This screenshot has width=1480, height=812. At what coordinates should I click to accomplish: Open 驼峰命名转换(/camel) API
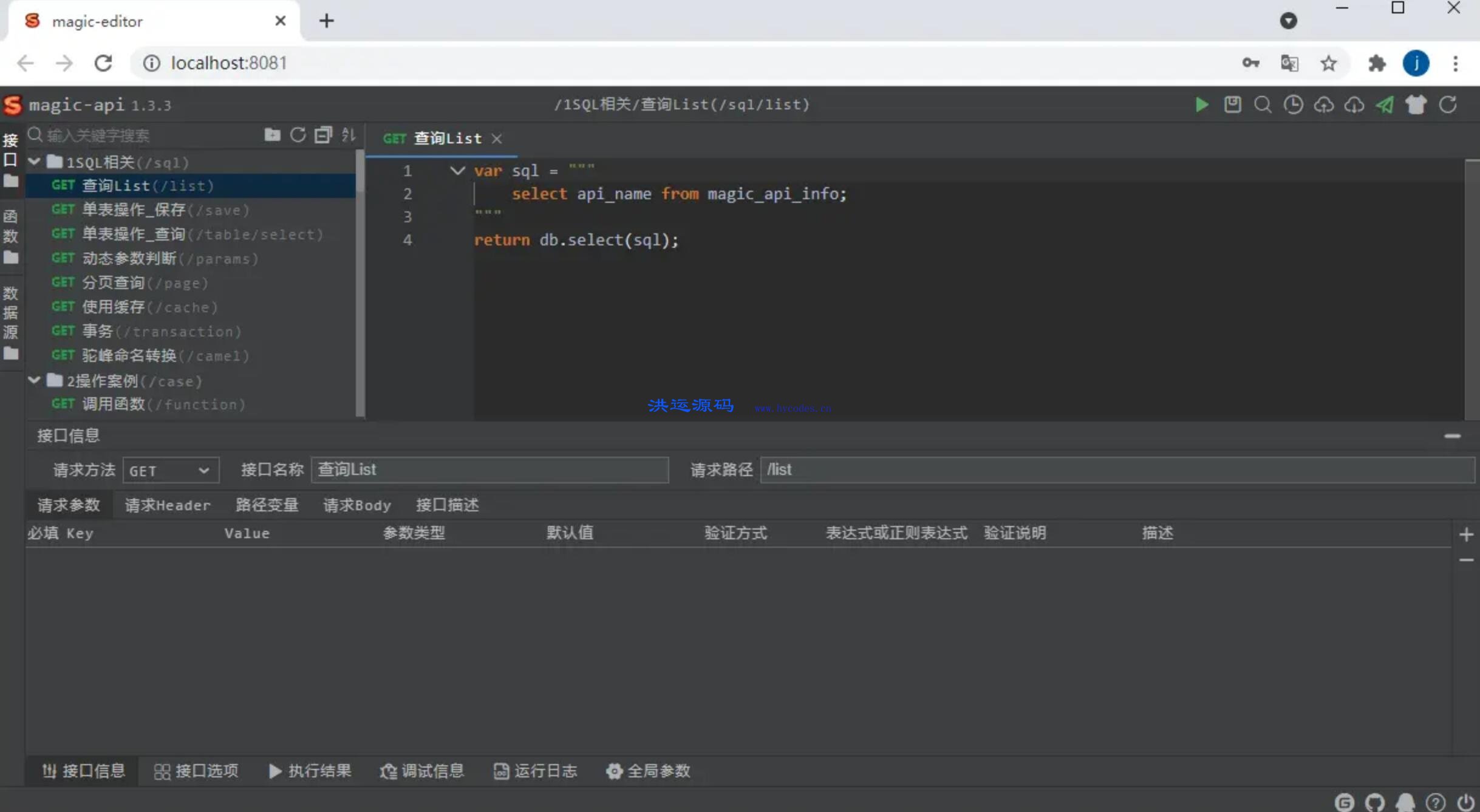pos(191,355)
